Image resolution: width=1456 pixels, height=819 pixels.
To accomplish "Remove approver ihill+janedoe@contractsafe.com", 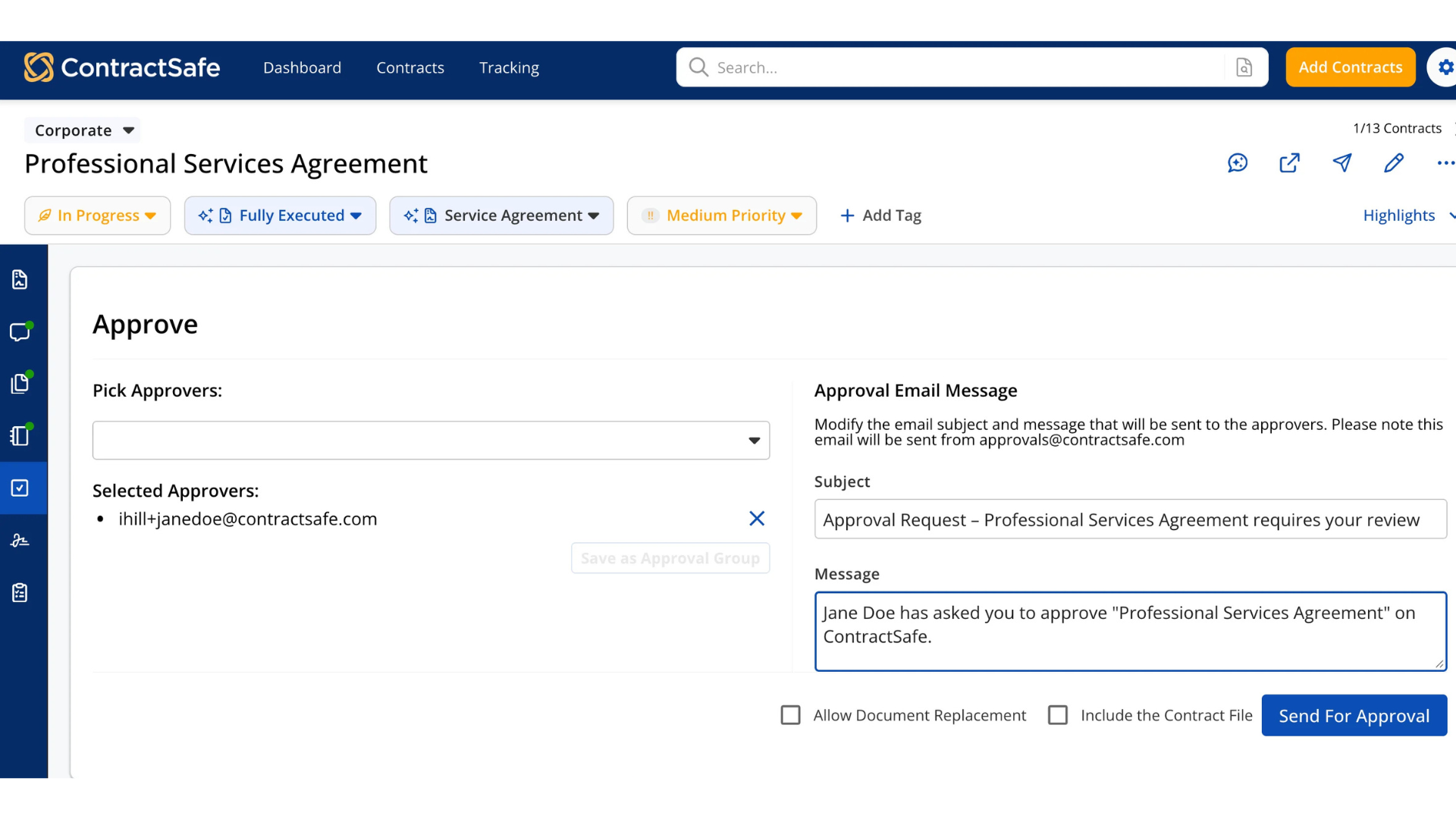I will coord(757,519).
